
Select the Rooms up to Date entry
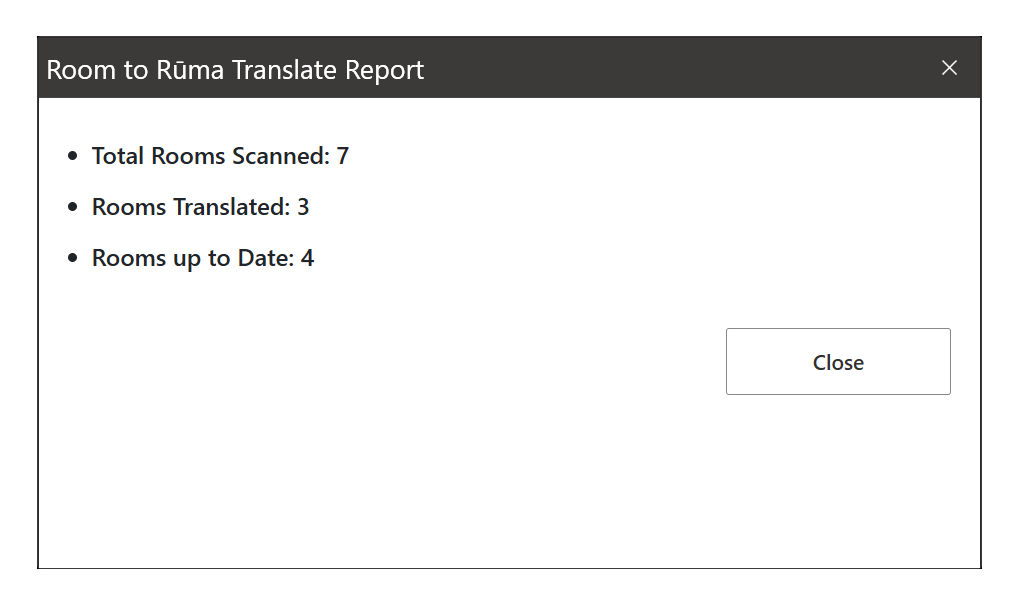click(202, 257)
